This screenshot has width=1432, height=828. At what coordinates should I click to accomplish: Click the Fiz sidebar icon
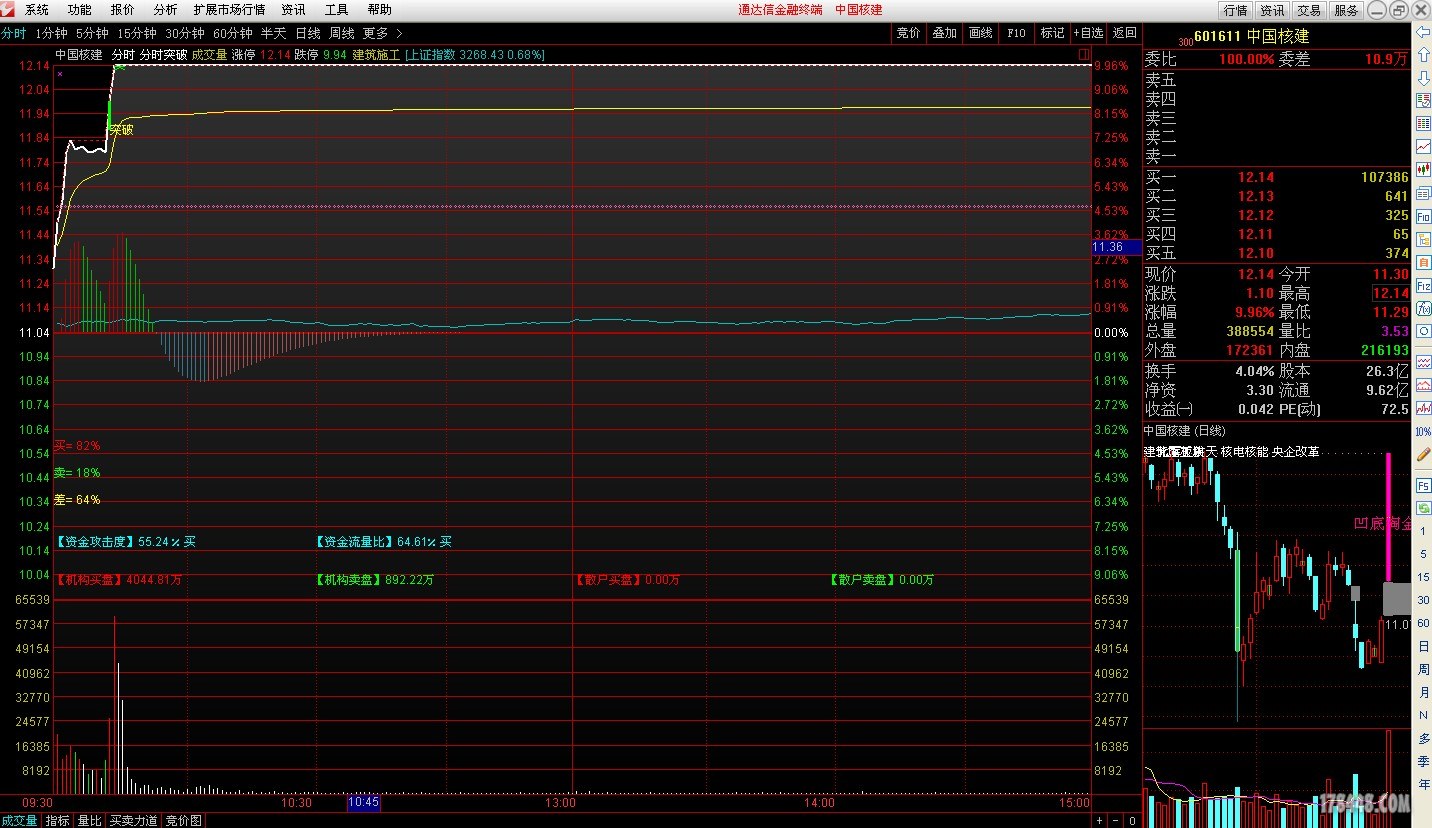coord(1424,285)
